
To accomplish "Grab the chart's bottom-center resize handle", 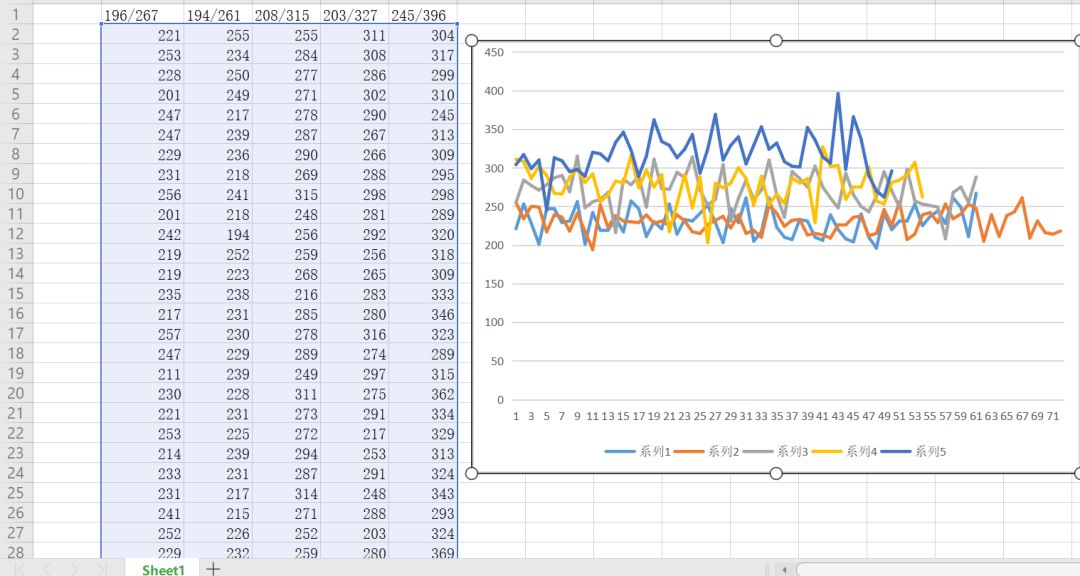I will pyautogui.click(x=776, y=473).
